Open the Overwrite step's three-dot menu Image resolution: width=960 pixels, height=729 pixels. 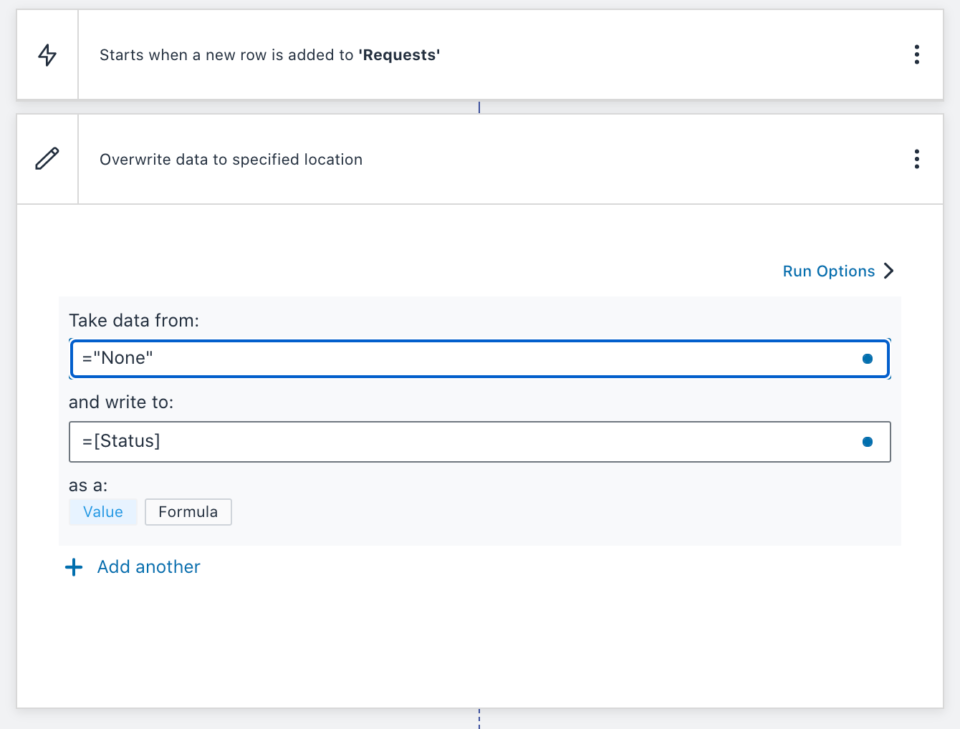pyautogui.click(x=917, y=158)
